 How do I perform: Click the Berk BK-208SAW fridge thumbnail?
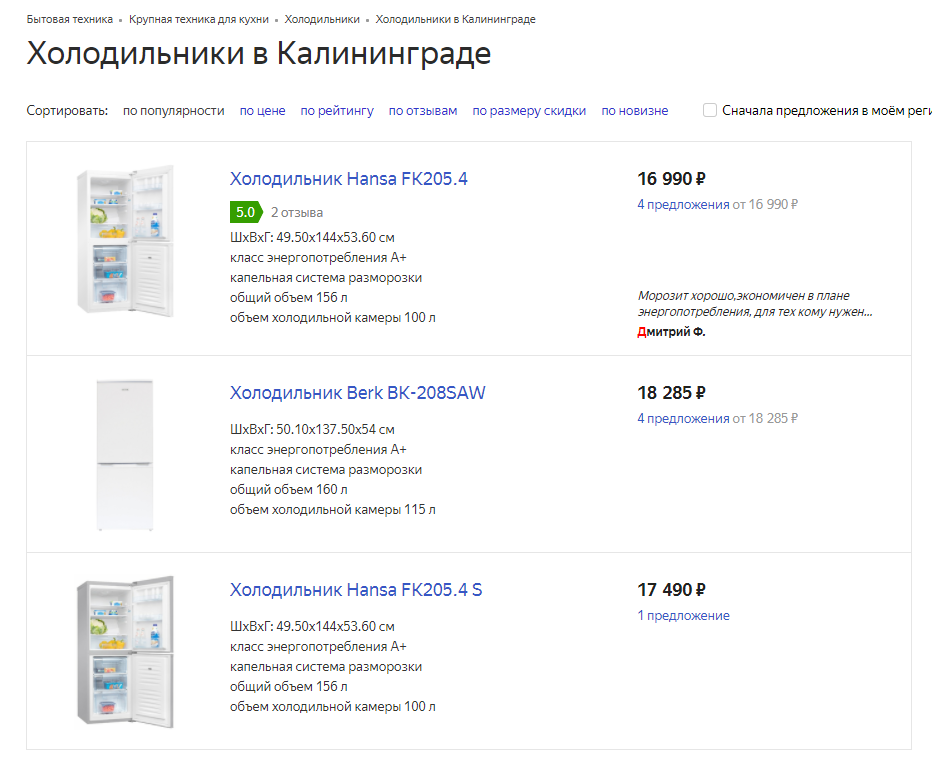click(x=125, y=455)
